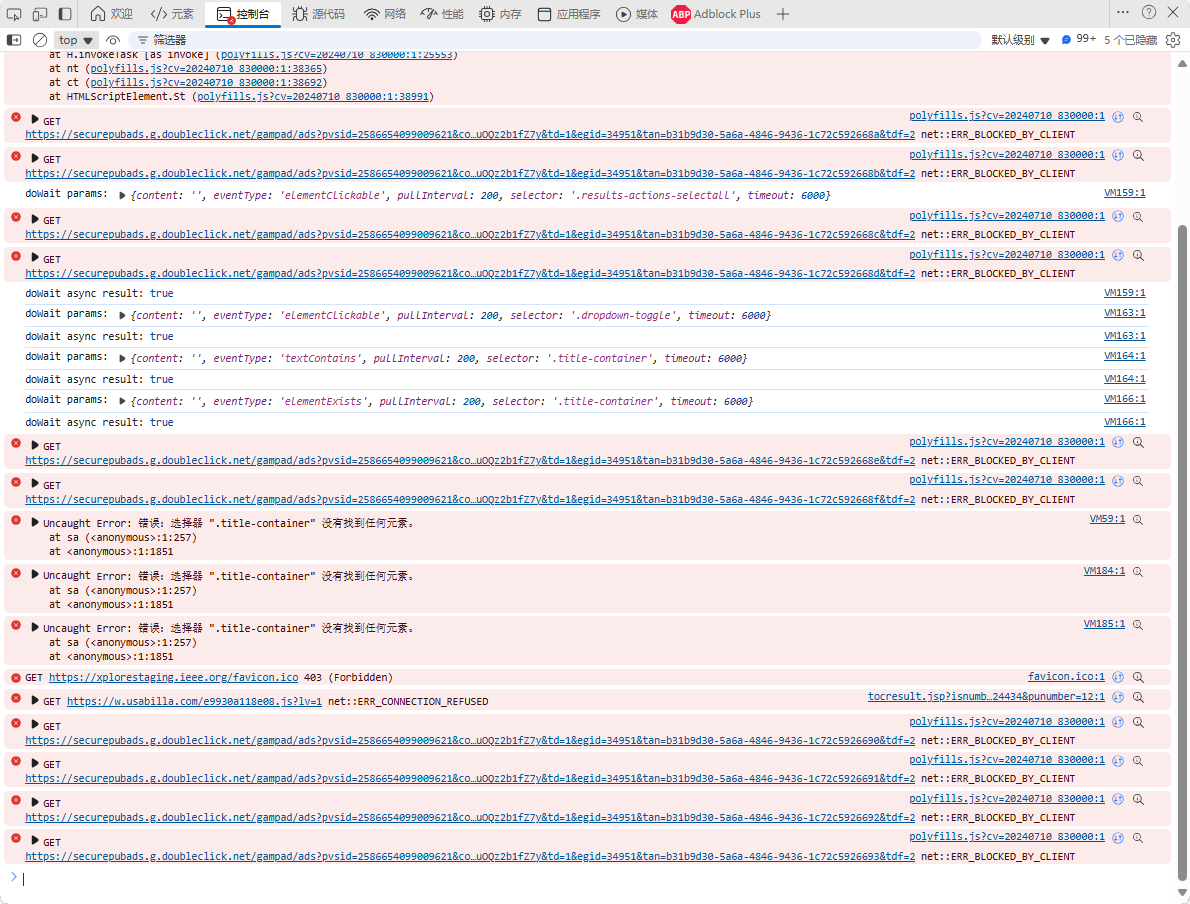
Task: Click the scrollbar up arrow
Action: coord(1182,64)
